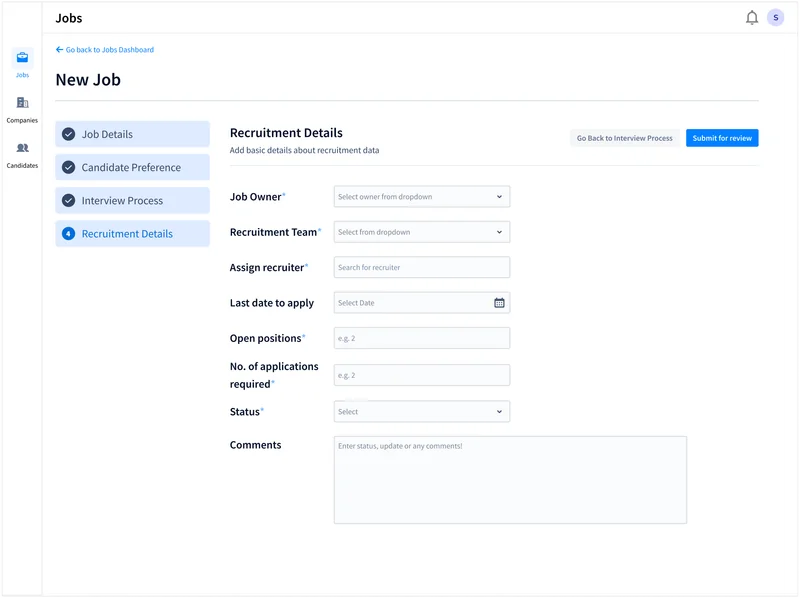Screen dimensions: 800x598
Task: Open notifications bell
Action: click(752, 18)
